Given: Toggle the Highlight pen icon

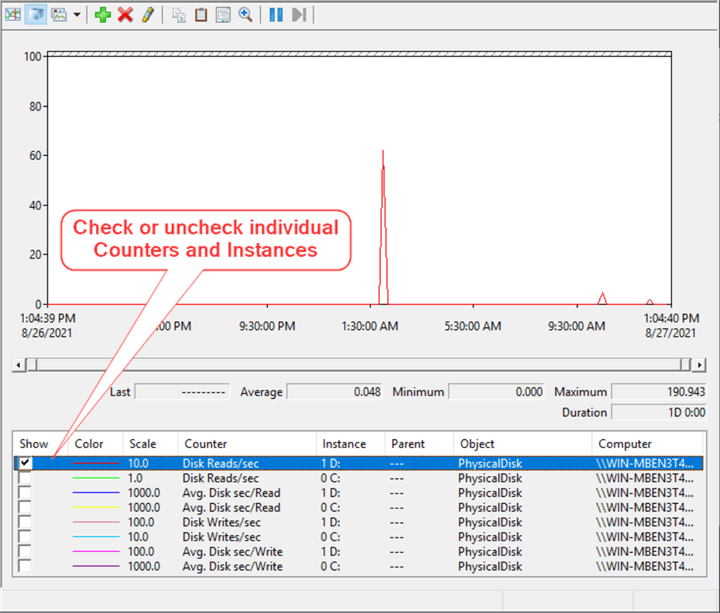Looking at the screenshot, I should [147, 15].
